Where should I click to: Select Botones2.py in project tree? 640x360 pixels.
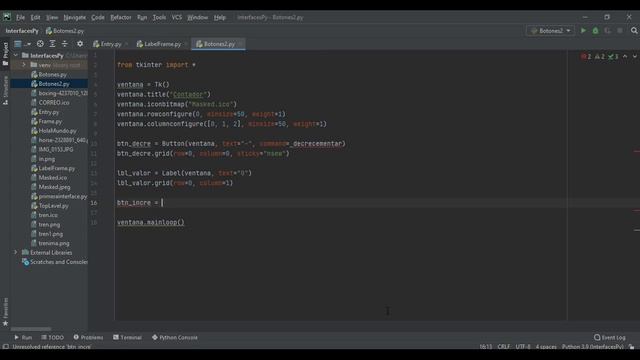point(51,84)
